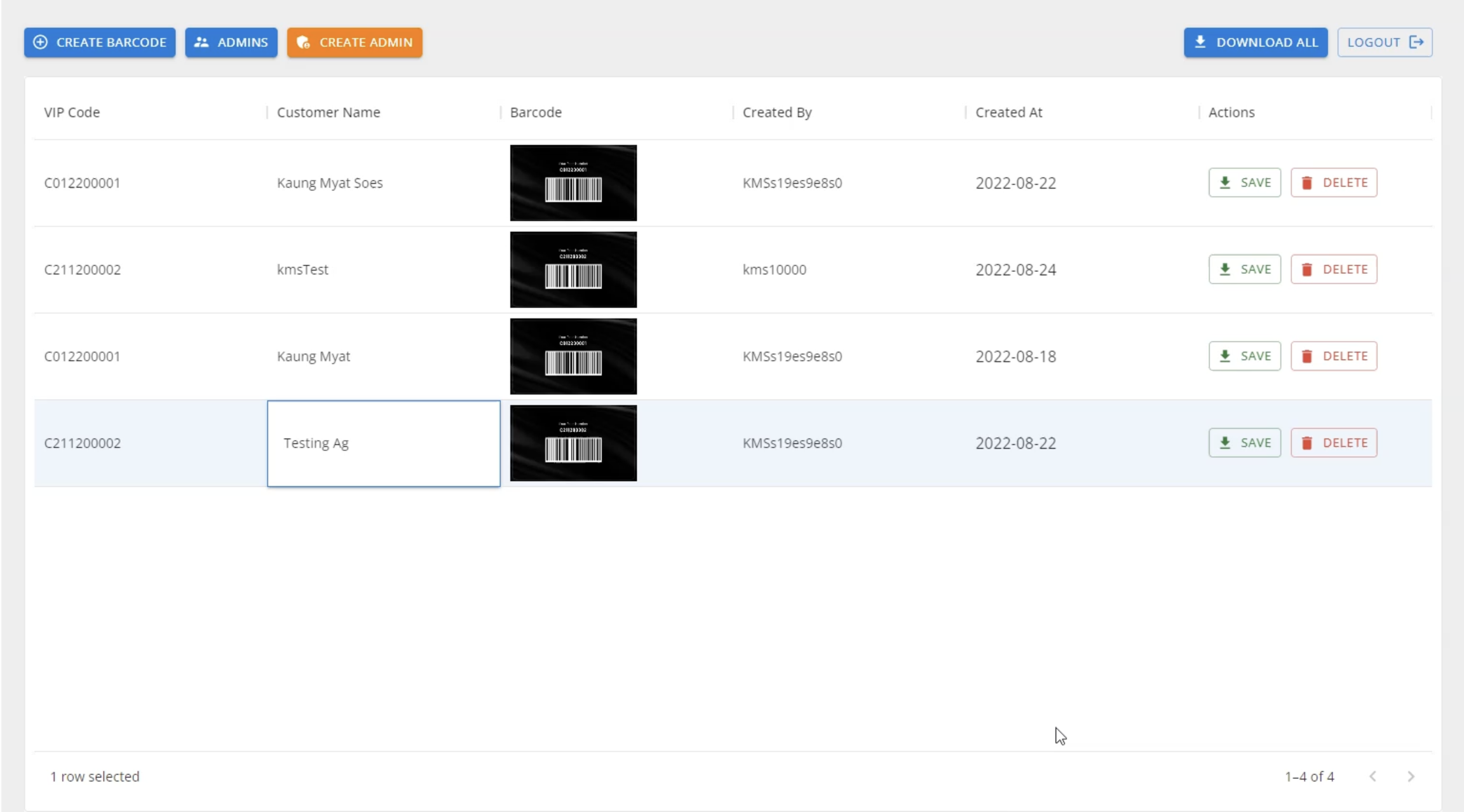Delete the Kaung Myat 2022-08-18 row

point(1334,356)
